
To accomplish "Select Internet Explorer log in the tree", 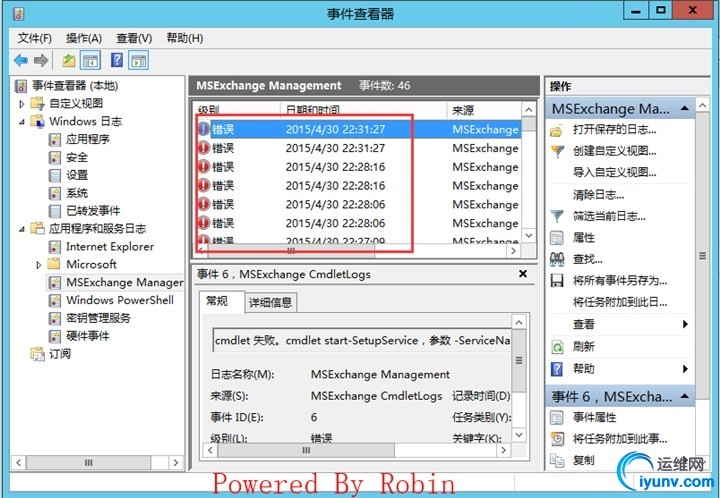I will tap(110, 247).
